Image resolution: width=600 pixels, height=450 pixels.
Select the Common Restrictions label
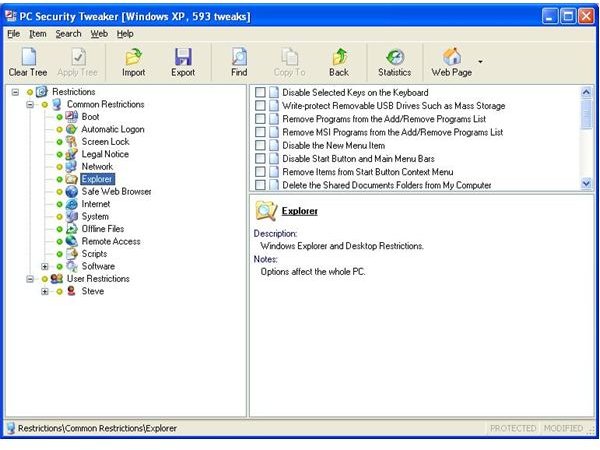click(x=106, y=104)
